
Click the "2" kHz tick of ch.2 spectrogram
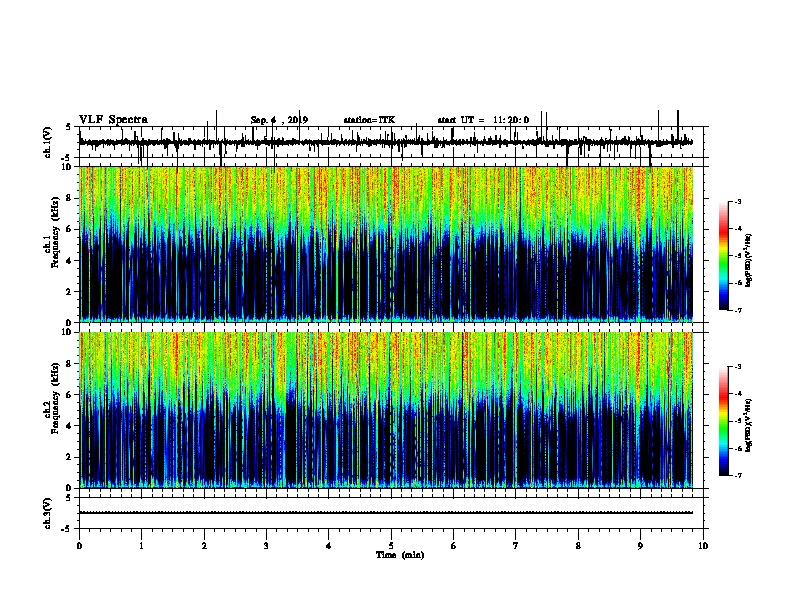69,457
